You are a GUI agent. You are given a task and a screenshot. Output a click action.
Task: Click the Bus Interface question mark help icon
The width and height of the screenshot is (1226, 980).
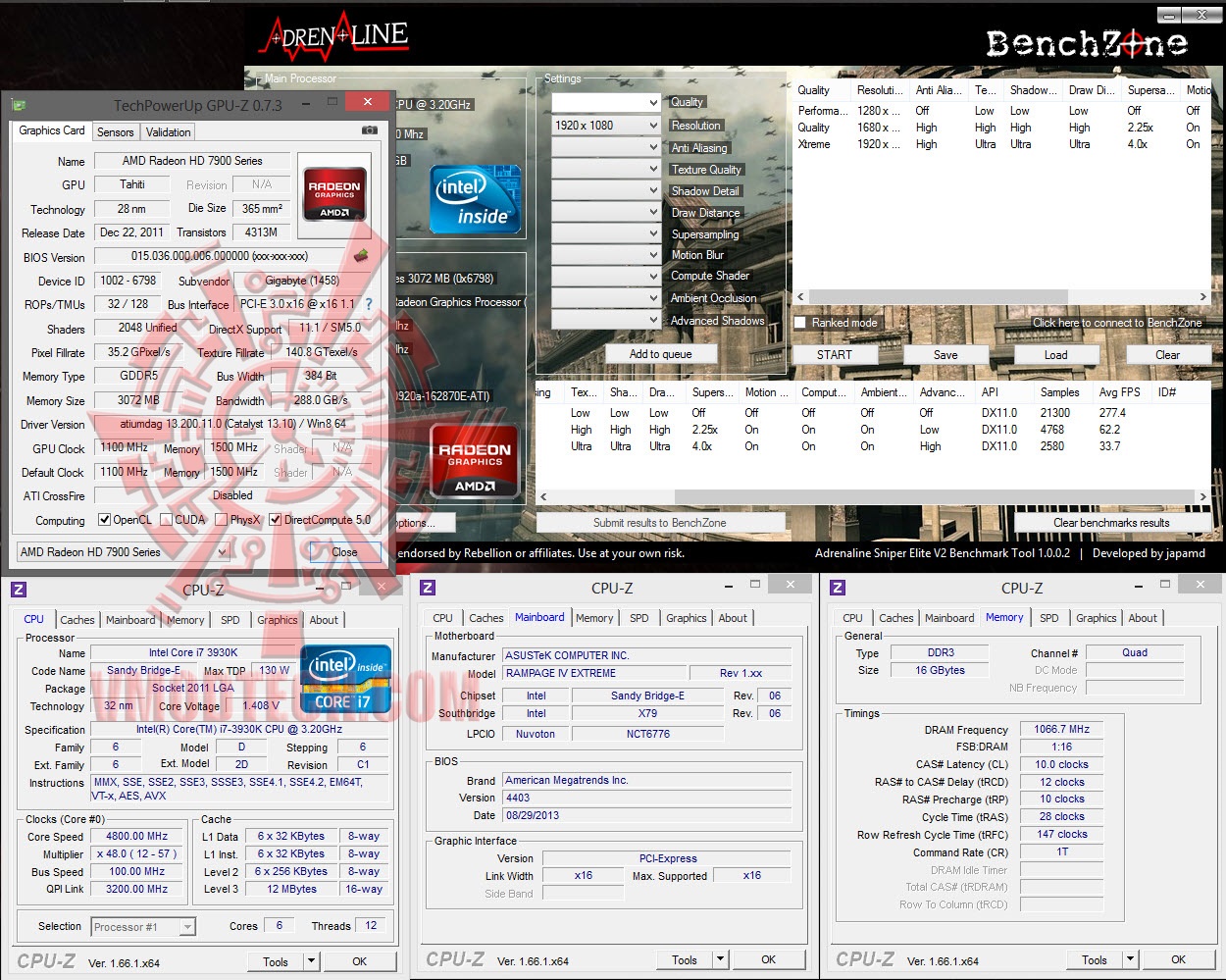point(369,304)
